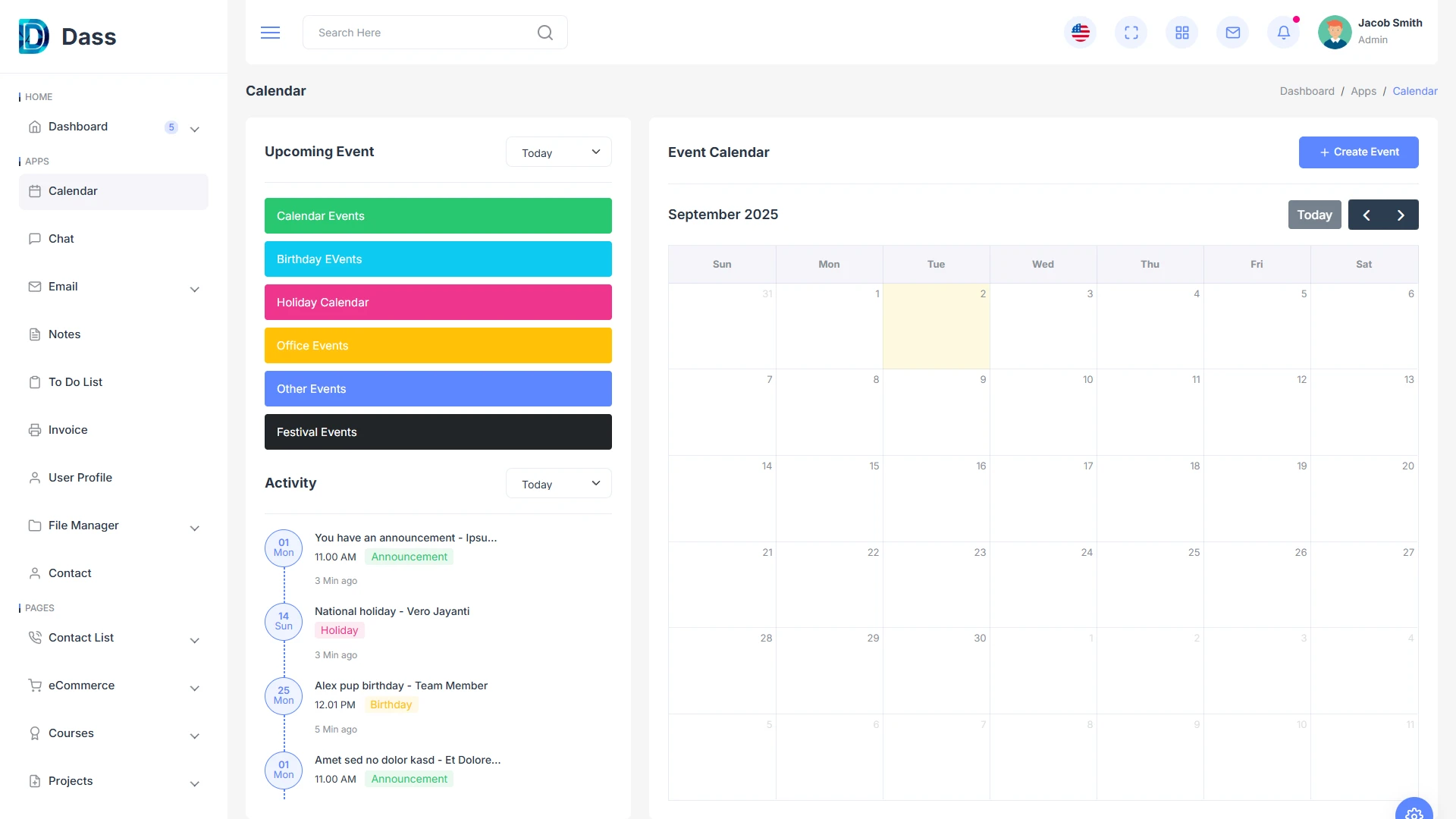Open 'National holiday - Vero Jayanti' activity
Image resolution: width=1456 pixels, height=819 pixels.
(x=392, y=611)
